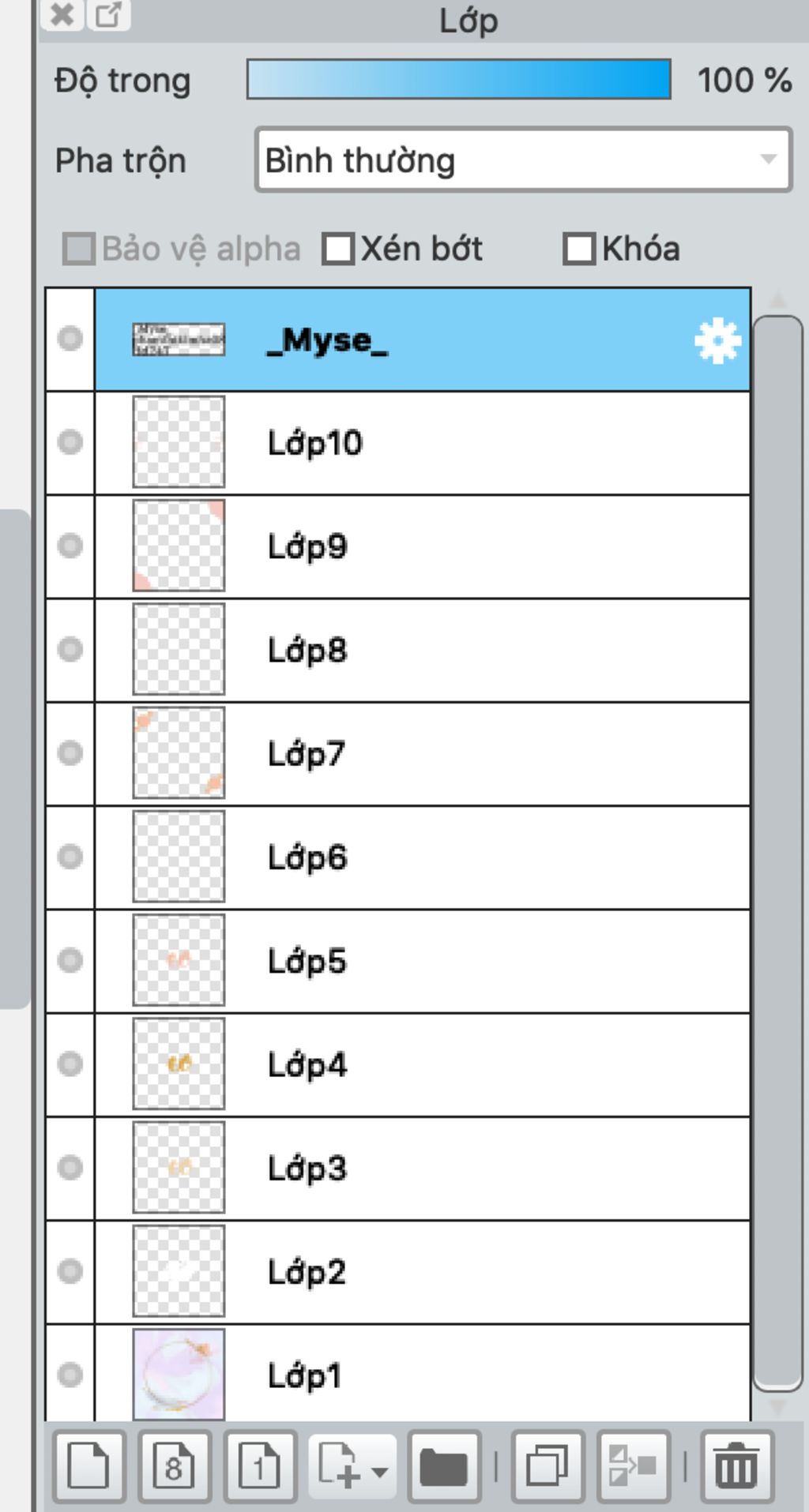
Task: Duplicate the selected layer
Action: click(x=548, y=1465)
